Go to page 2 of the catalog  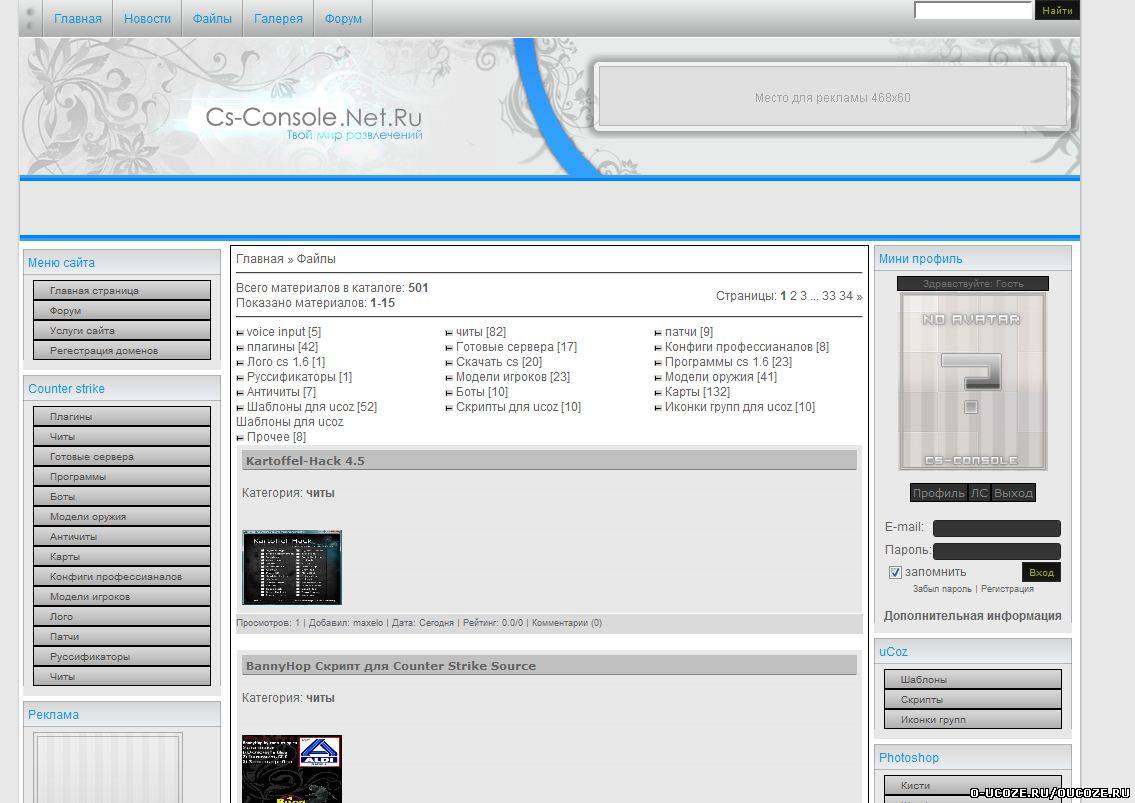click(x=793, y=296)
